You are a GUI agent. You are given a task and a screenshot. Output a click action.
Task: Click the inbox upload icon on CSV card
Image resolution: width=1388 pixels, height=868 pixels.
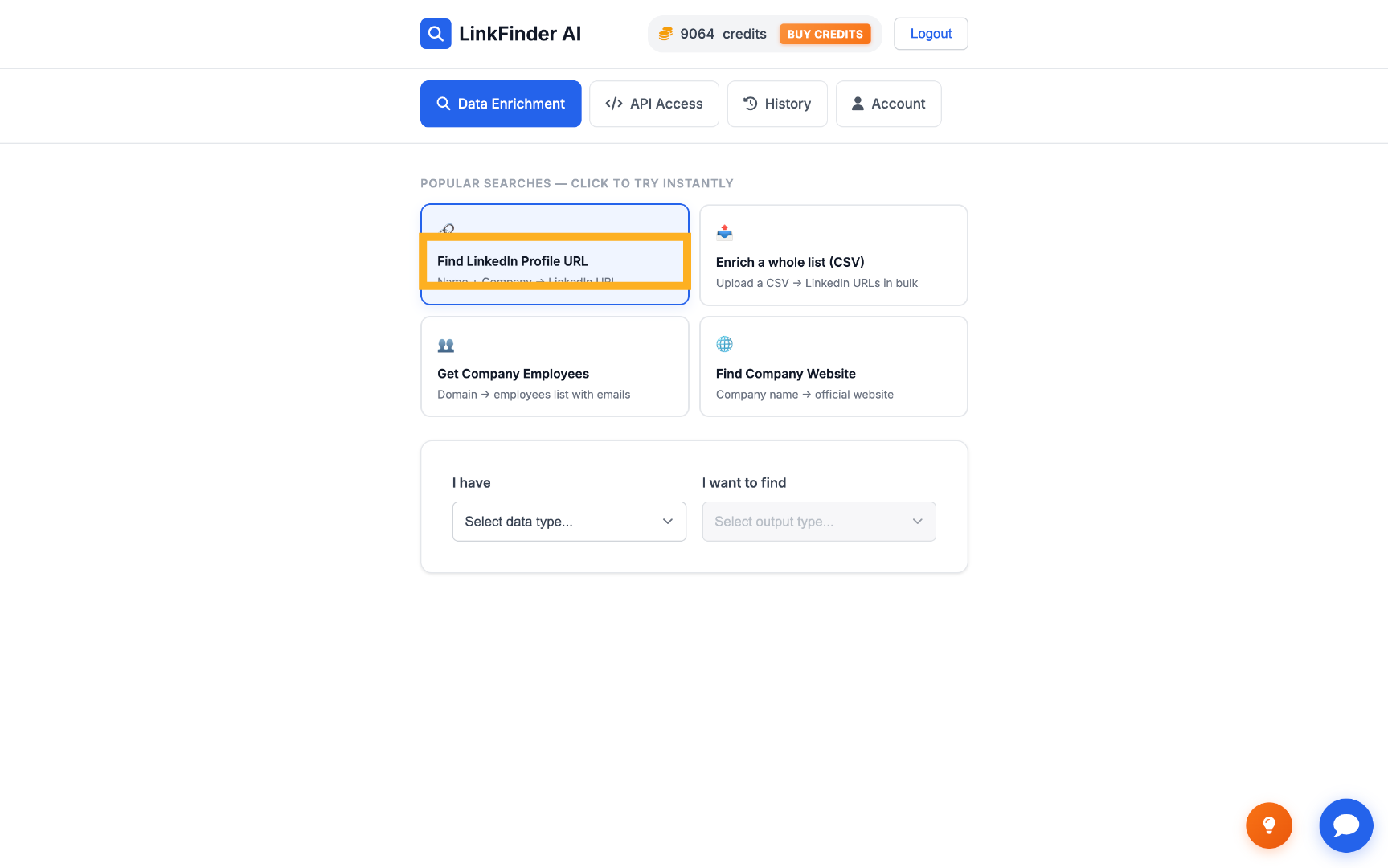(724, 232)
